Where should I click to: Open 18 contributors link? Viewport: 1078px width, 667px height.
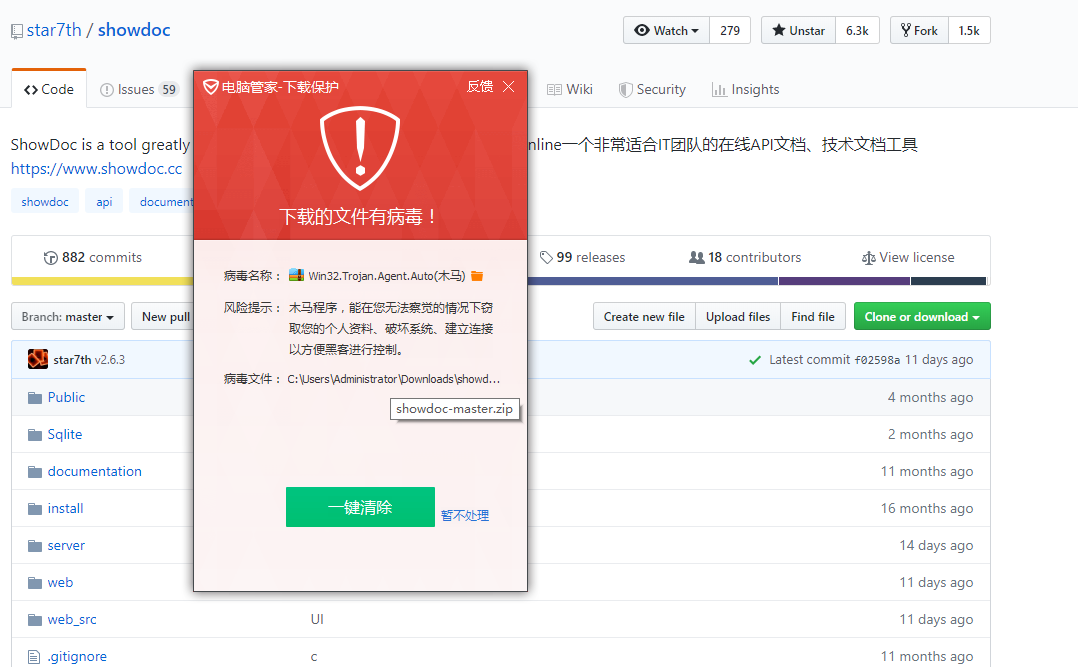(x=745, y=257)
